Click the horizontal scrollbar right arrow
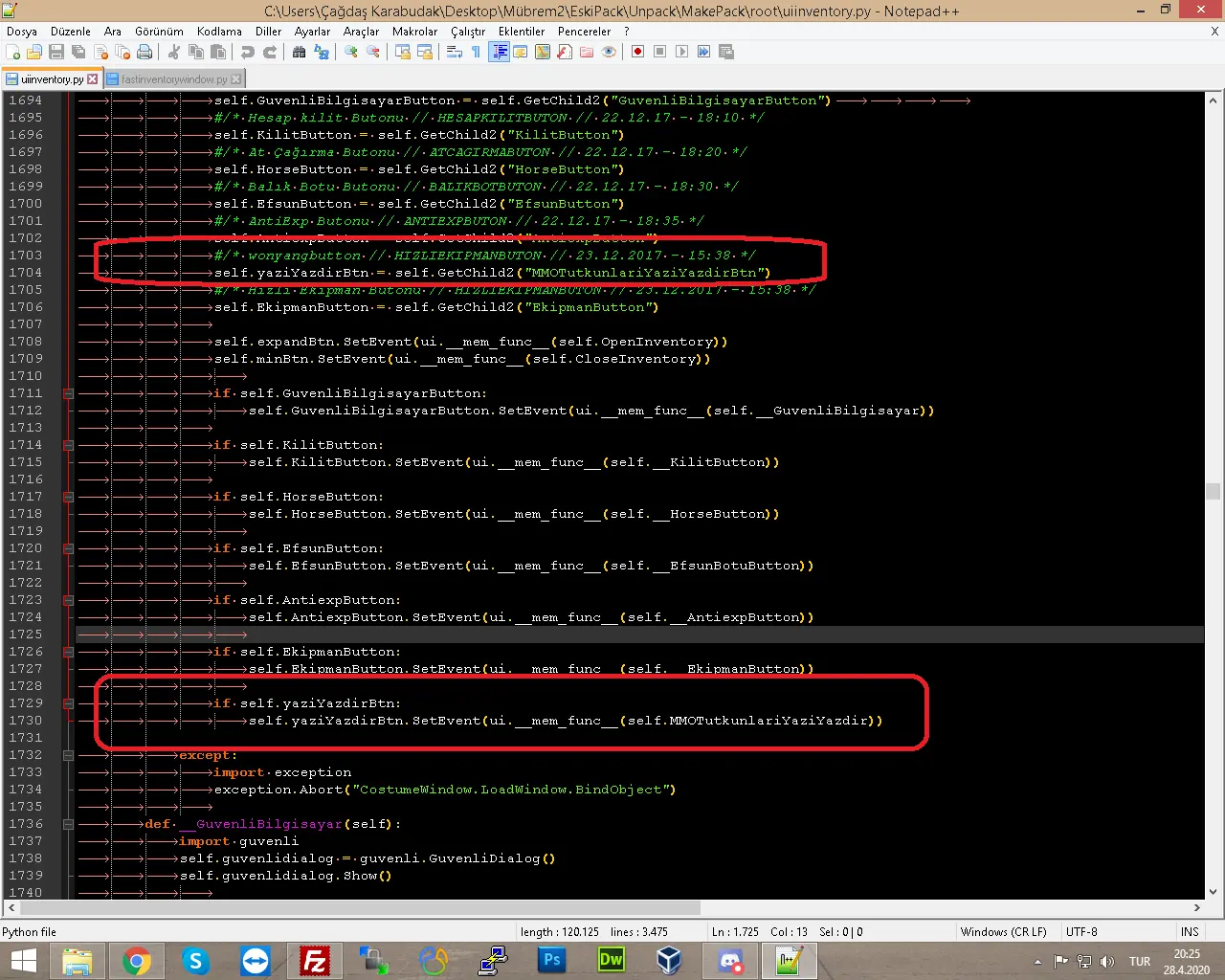1225x980 pixels. 1196,907
